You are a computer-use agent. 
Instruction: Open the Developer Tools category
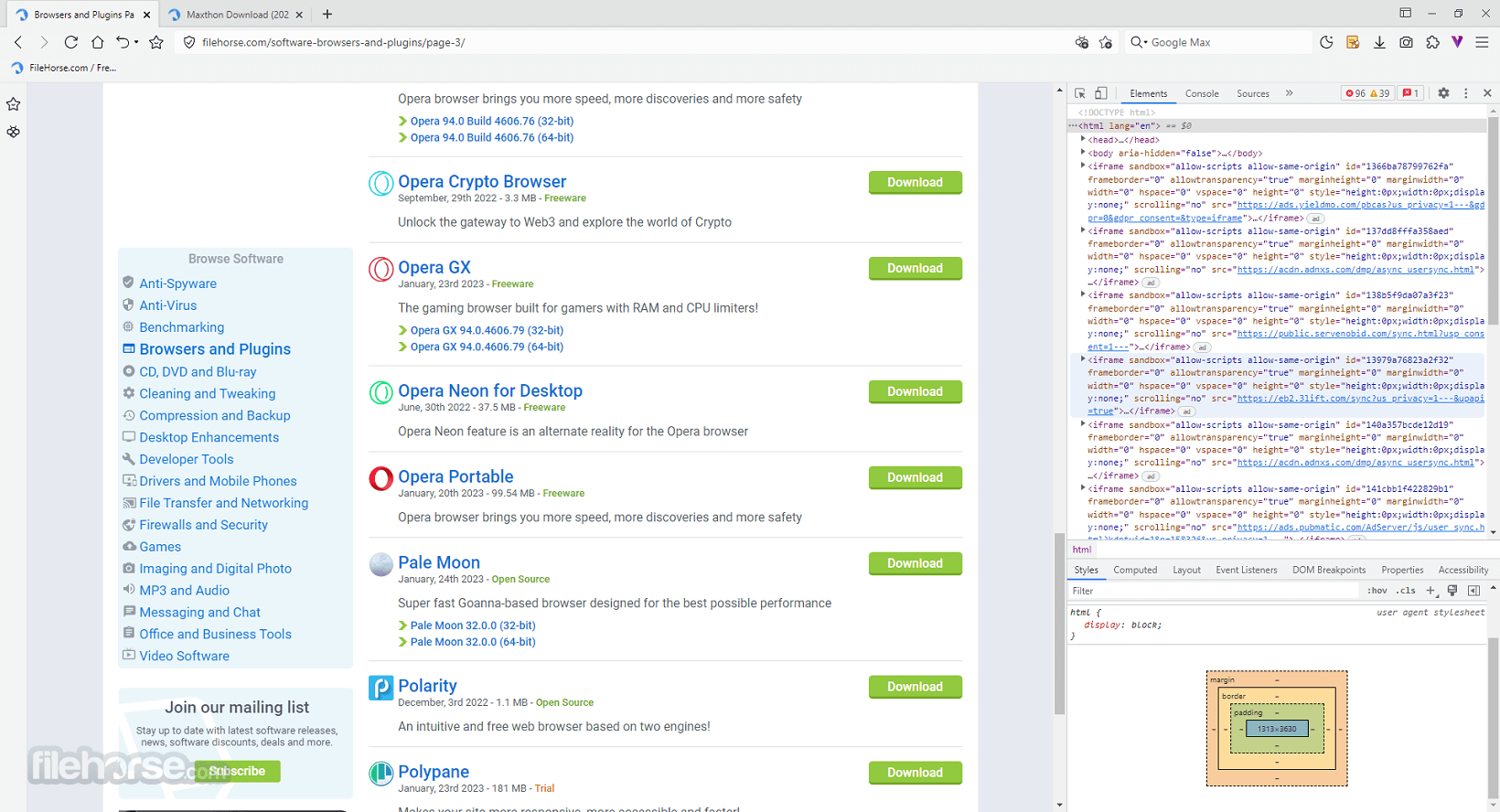click(187, 459)
